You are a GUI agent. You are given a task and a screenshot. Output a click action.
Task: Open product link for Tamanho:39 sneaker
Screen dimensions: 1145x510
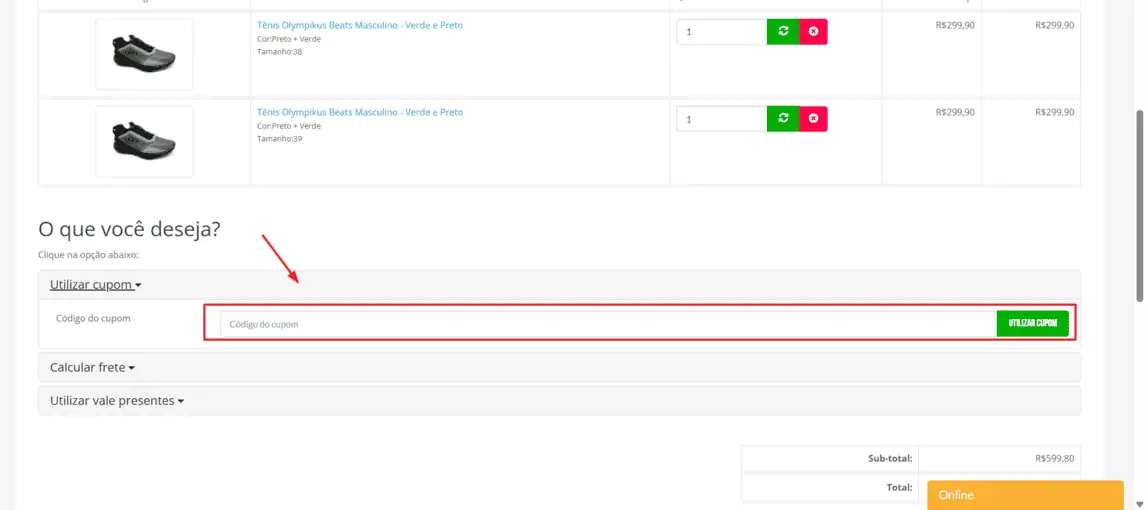[360, 112]
